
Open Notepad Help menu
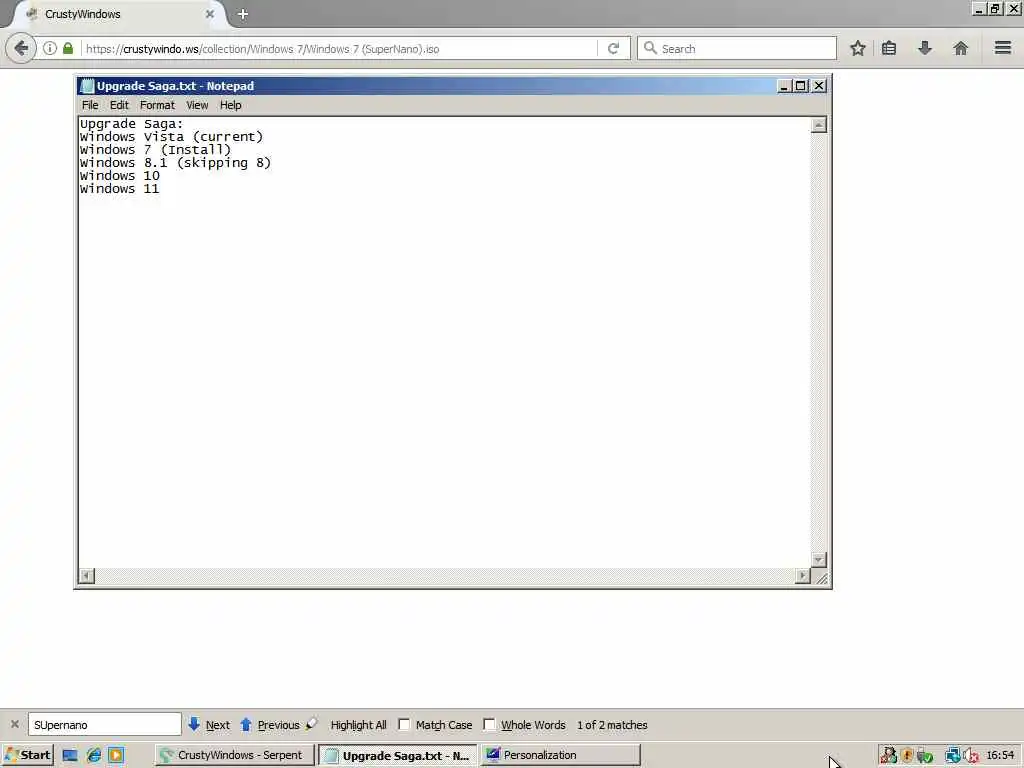231,105
